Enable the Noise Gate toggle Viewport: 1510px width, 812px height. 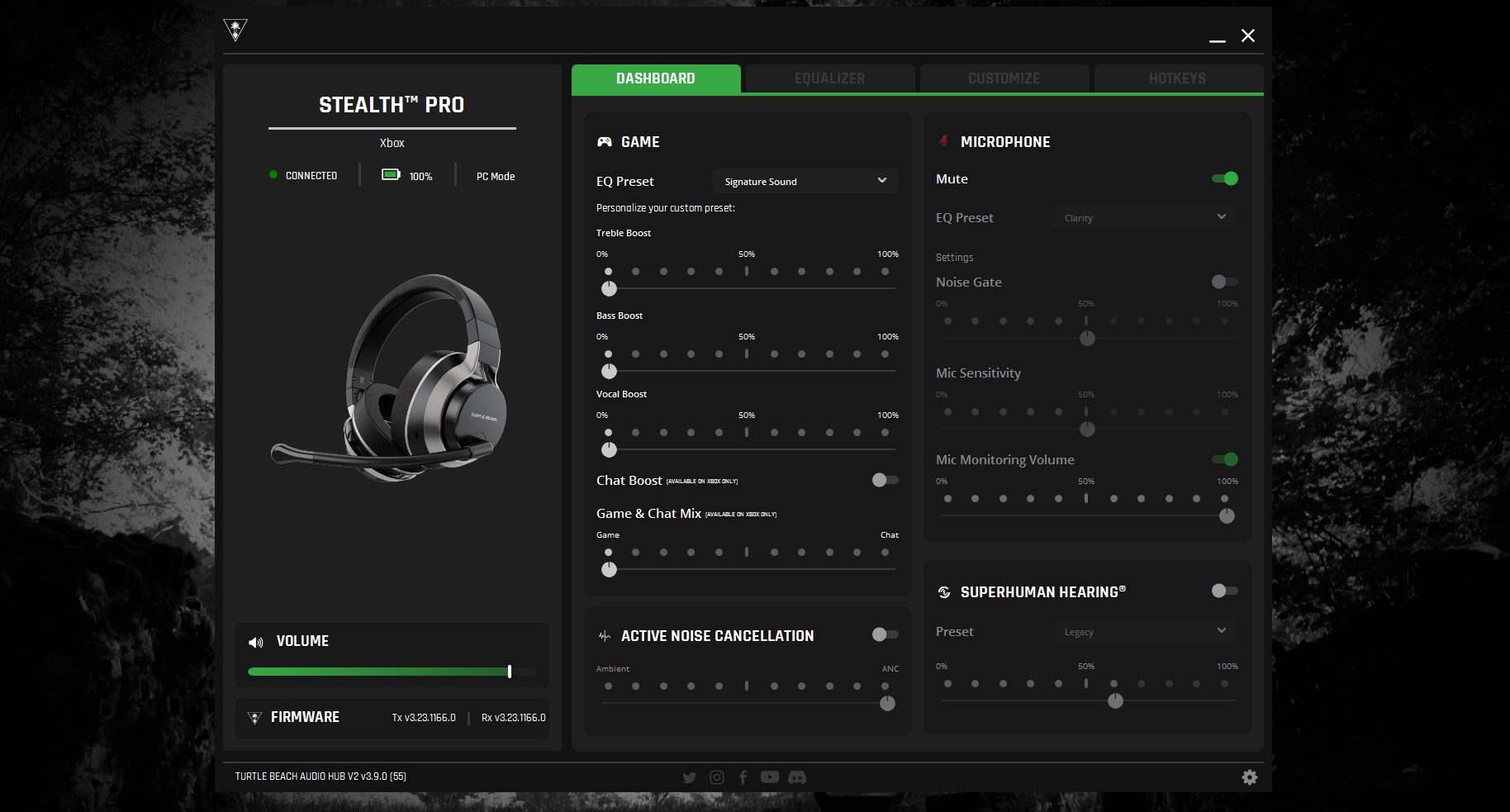(1223, 282)
